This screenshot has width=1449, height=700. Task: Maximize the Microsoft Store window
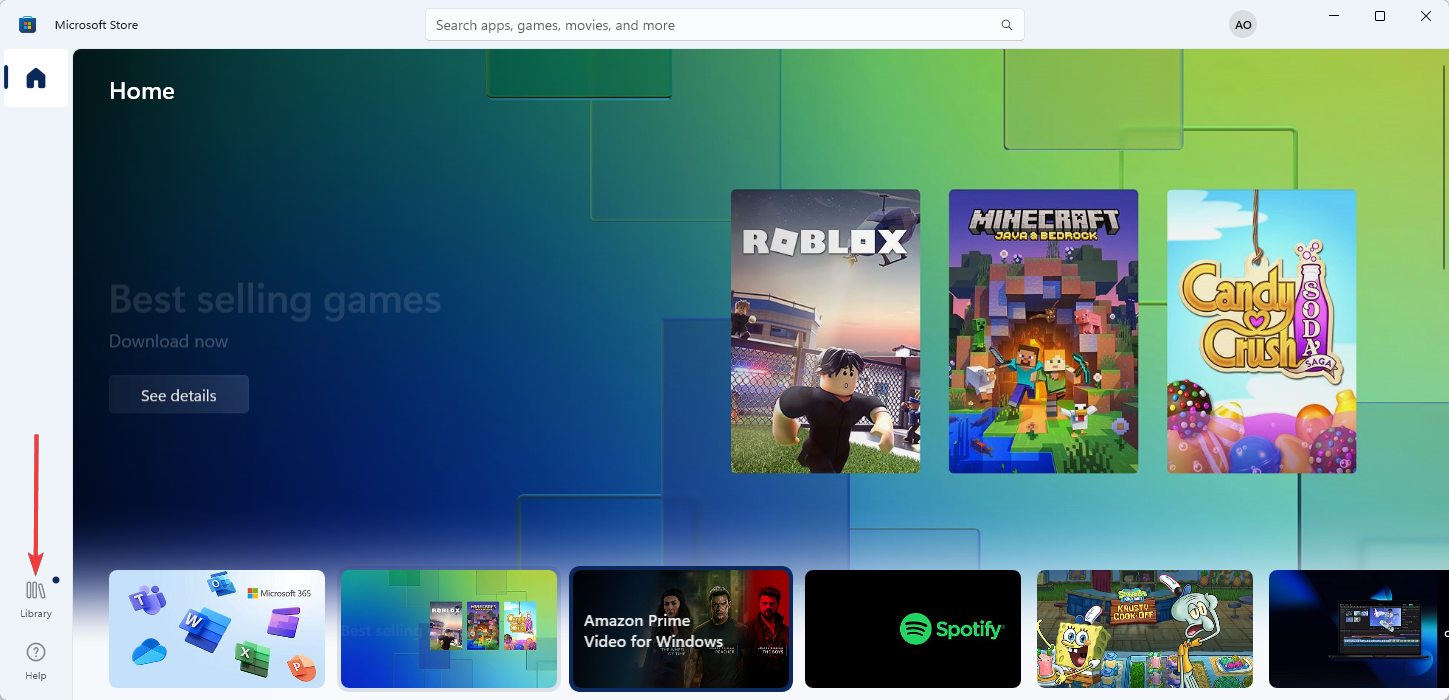(x=1380, y=16)
